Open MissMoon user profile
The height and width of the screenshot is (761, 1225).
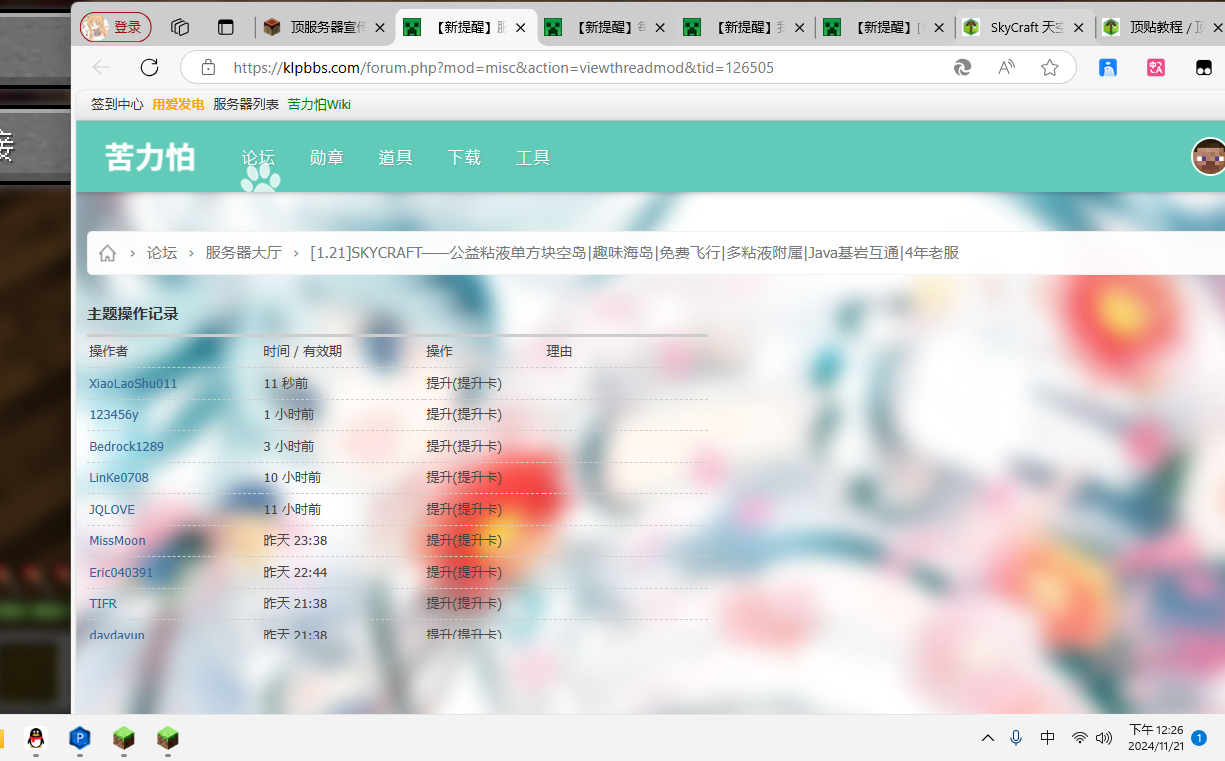click(x=117, y=540)
